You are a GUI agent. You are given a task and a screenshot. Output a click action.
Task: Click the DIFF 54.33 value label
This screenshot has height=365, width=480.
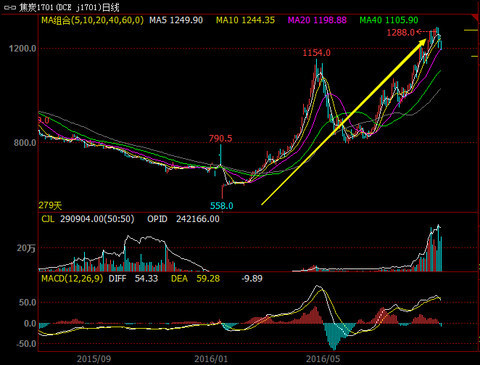point(133,278)
